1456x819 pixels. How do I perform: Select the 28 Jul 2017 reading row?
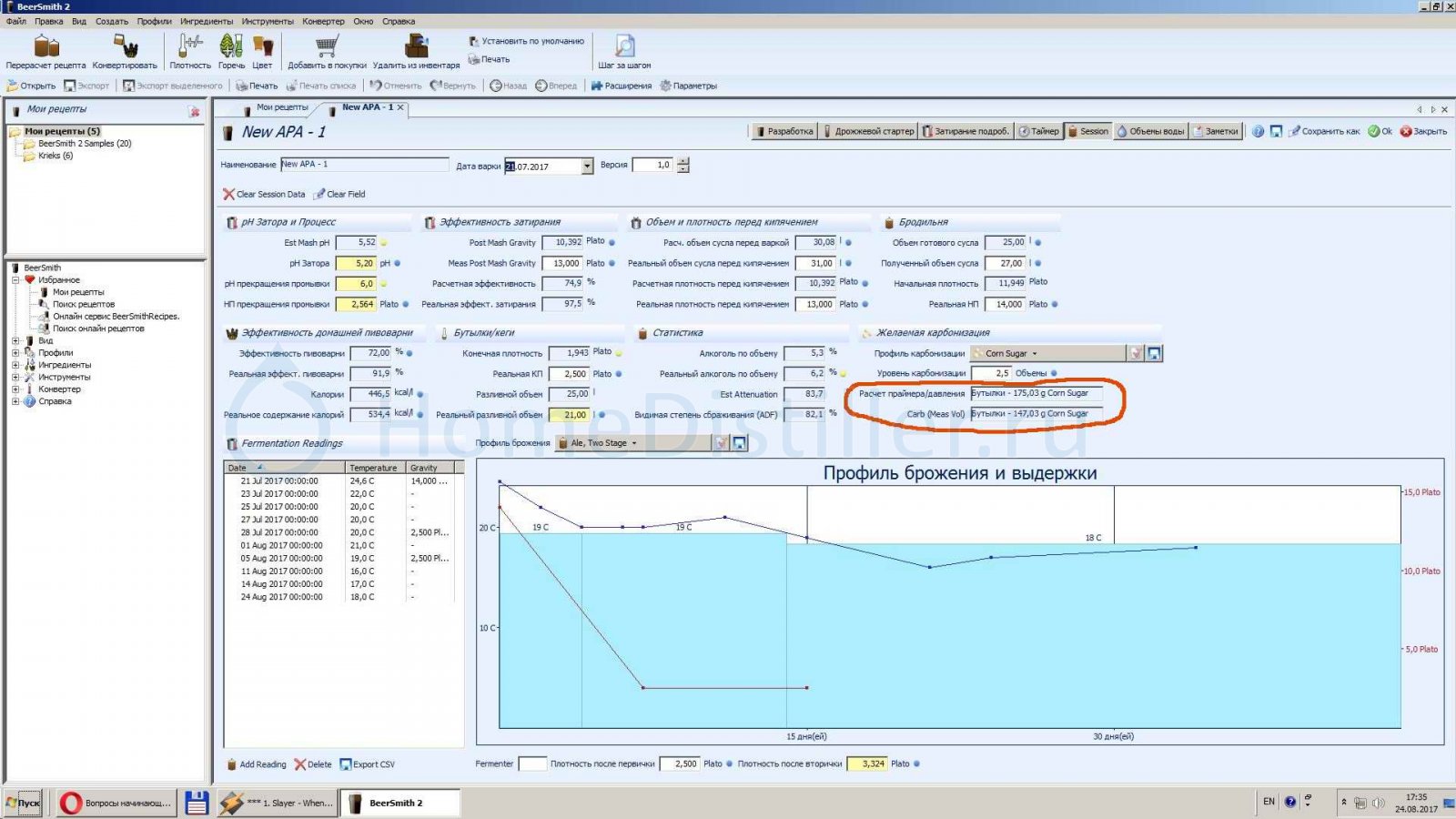click(x=339, y=532)
